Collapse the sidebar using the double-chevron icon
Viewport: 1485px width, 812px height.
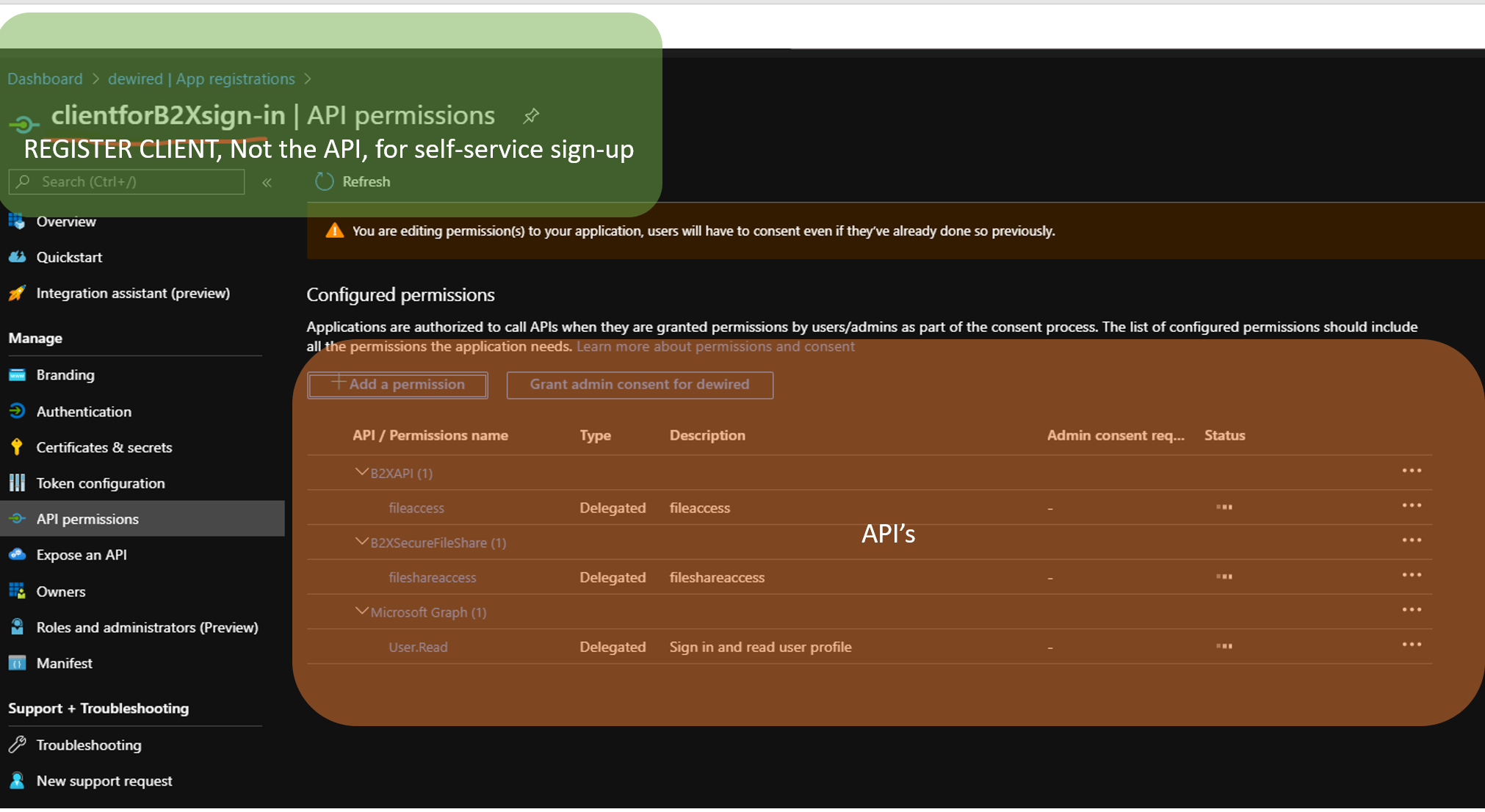pos(267,182)
